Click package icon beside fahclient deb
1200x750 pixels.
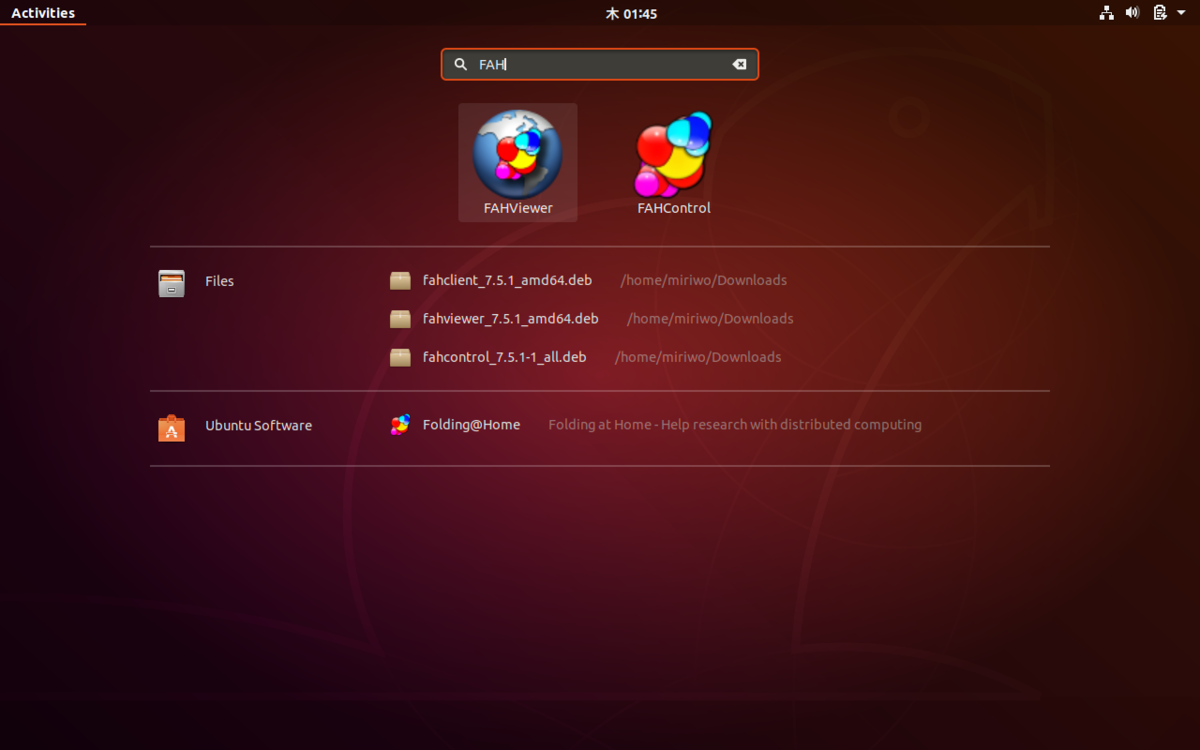point(400,281)
